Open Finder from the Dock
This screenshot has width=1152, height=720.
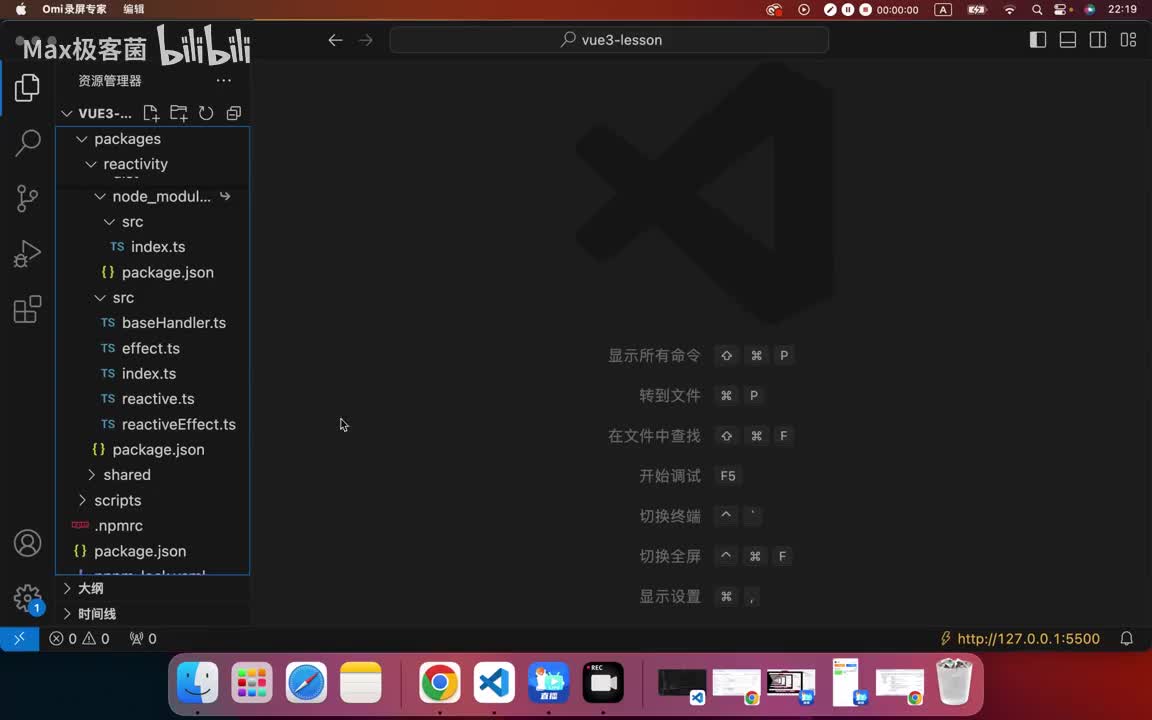click(198, 682)
